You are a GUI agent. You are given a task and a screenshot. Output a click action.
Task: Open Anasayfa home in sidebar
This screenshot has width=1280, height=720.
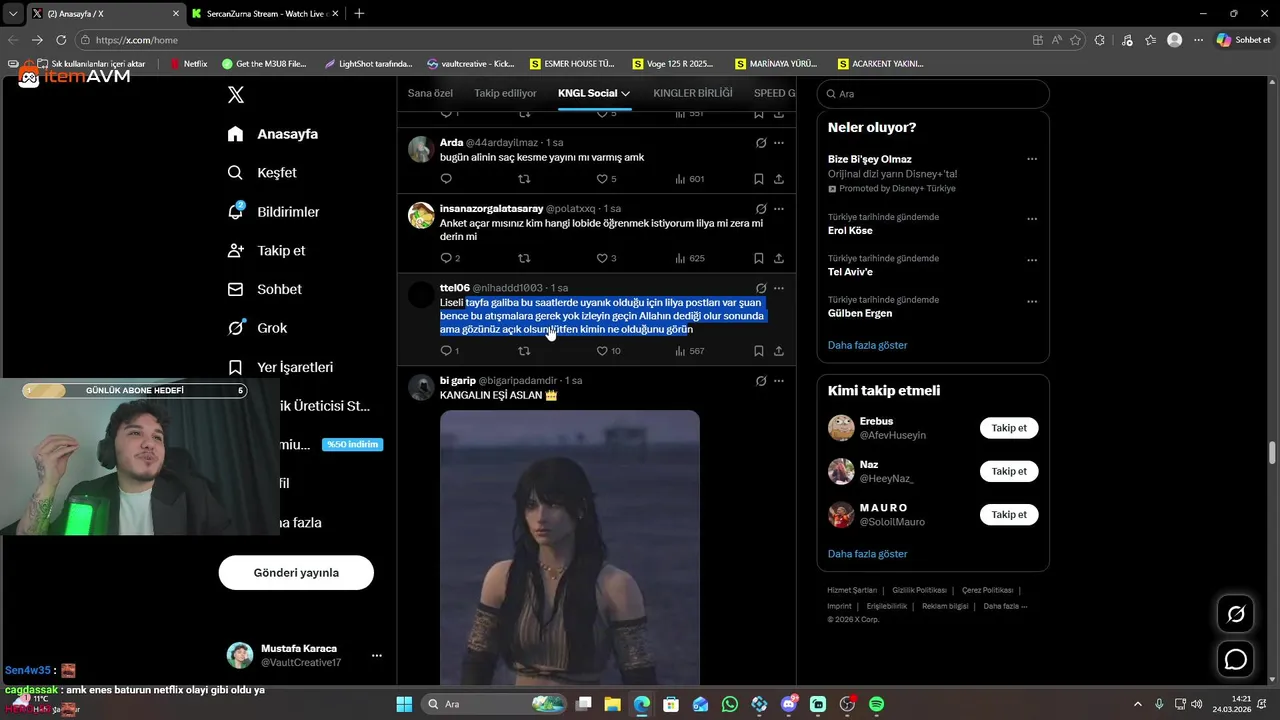[273, 134]
